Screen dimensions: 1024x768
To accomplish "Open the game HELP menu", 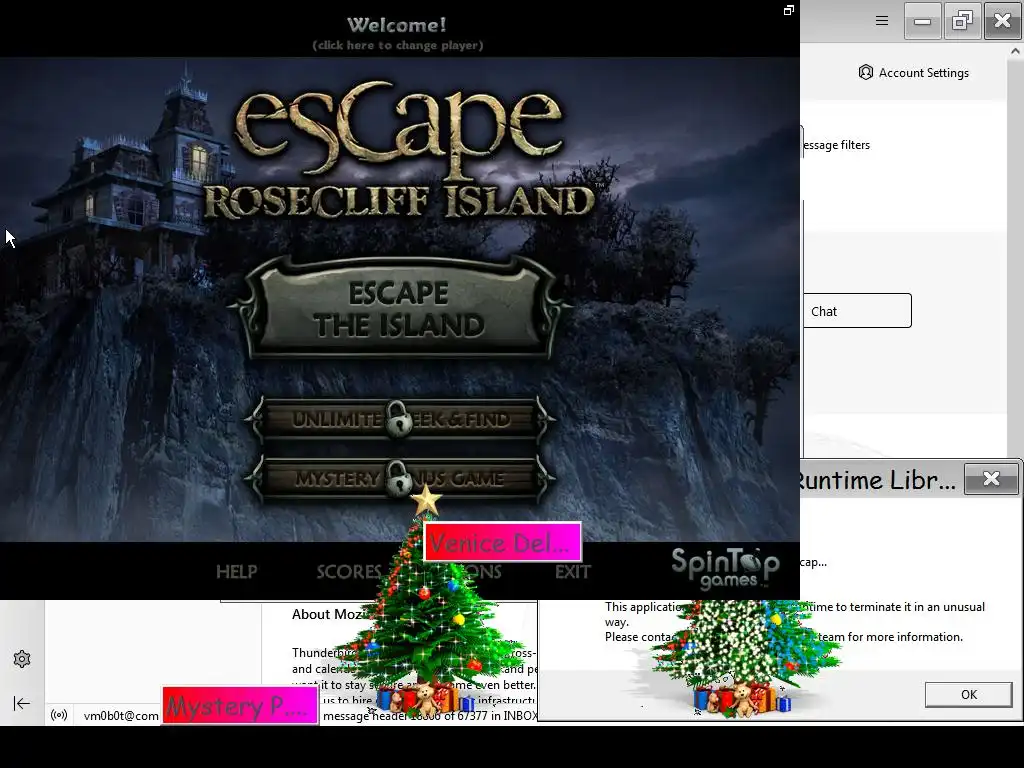I will click(236, 571).
